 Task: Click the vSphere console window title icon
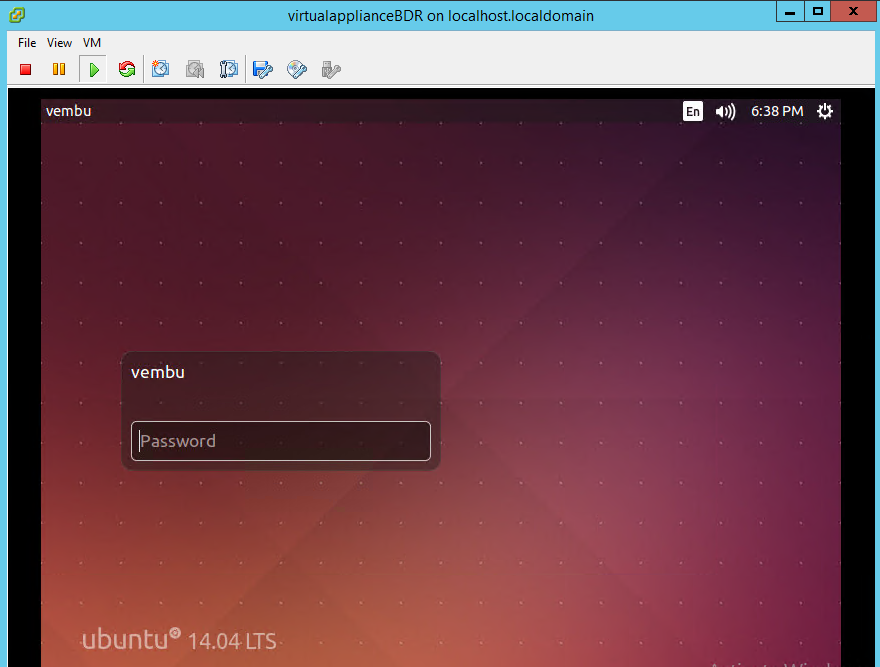coord(17,15)
